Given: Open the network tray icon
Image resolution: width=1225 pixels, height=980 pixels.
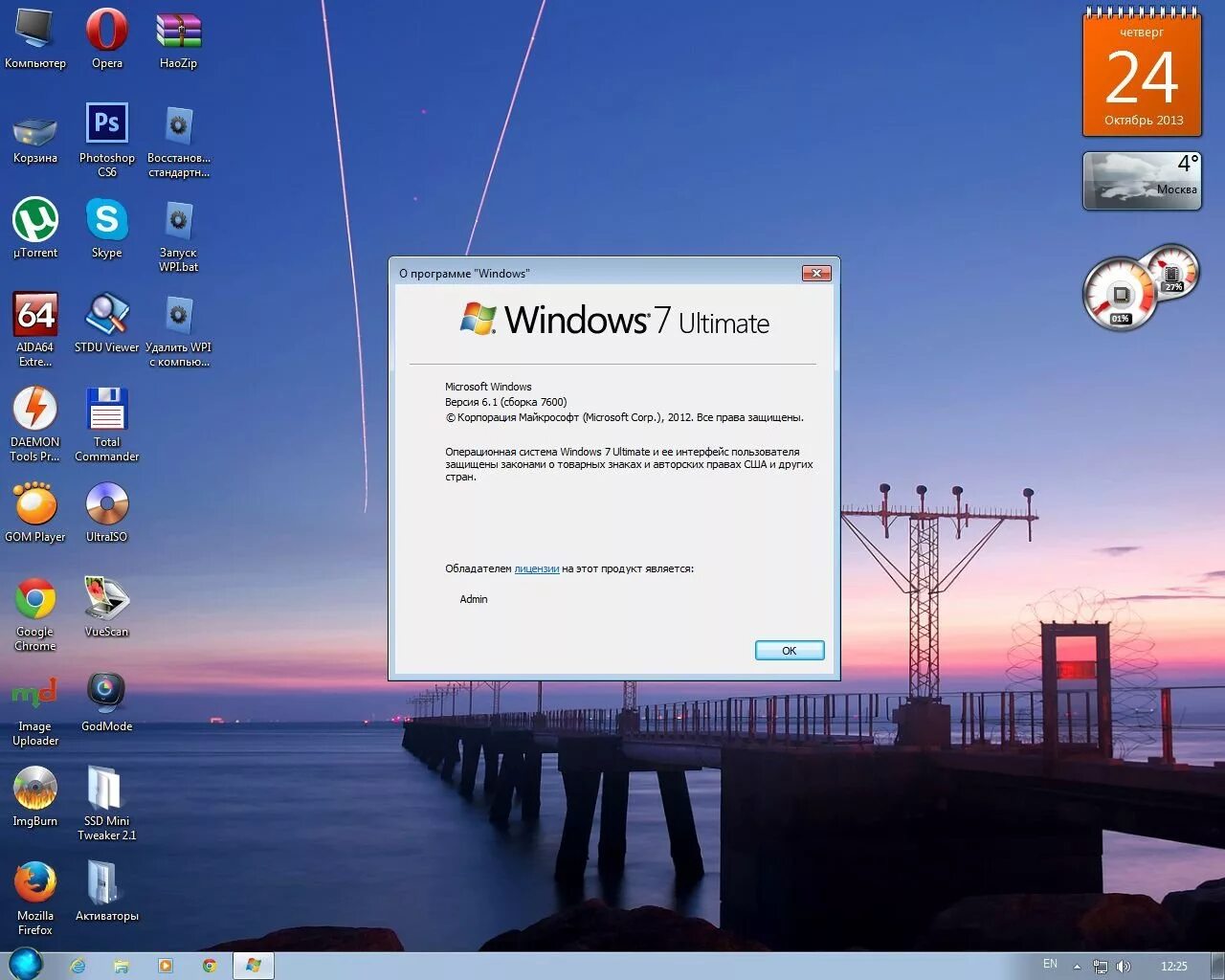Looking at the screenshot, I should click(x=1101, y=967).
